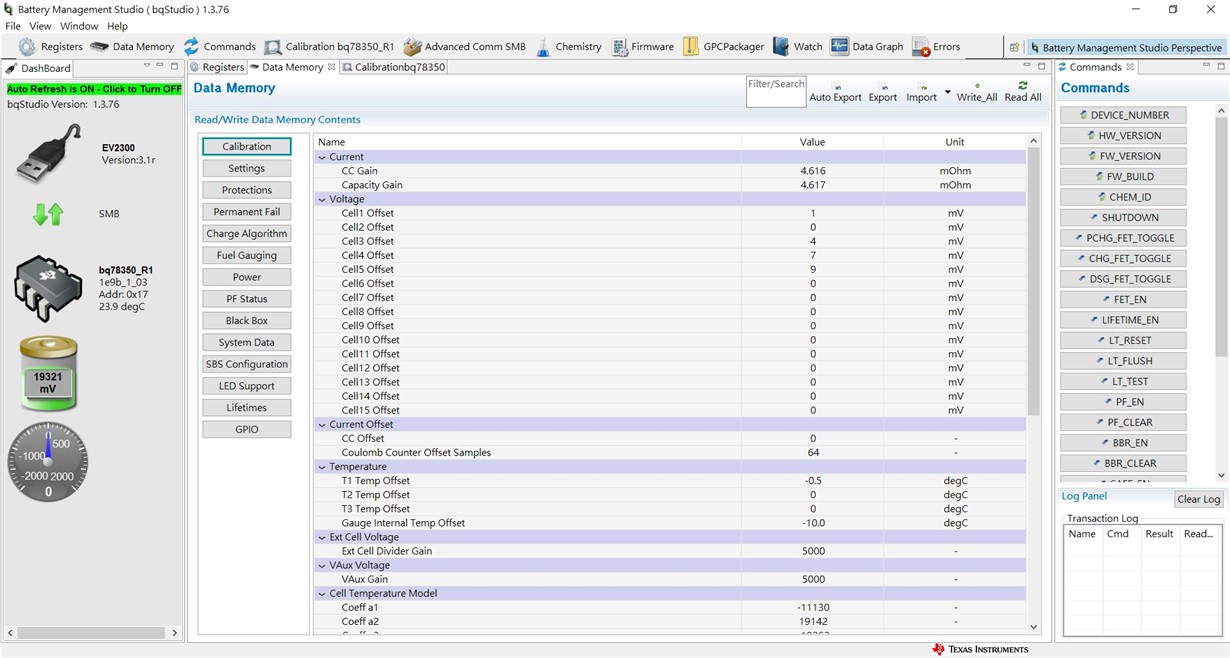Viewport: 1230px width, 658px height.
Task: Click the green SMB communication arrows icon
Action: point(48,213)
